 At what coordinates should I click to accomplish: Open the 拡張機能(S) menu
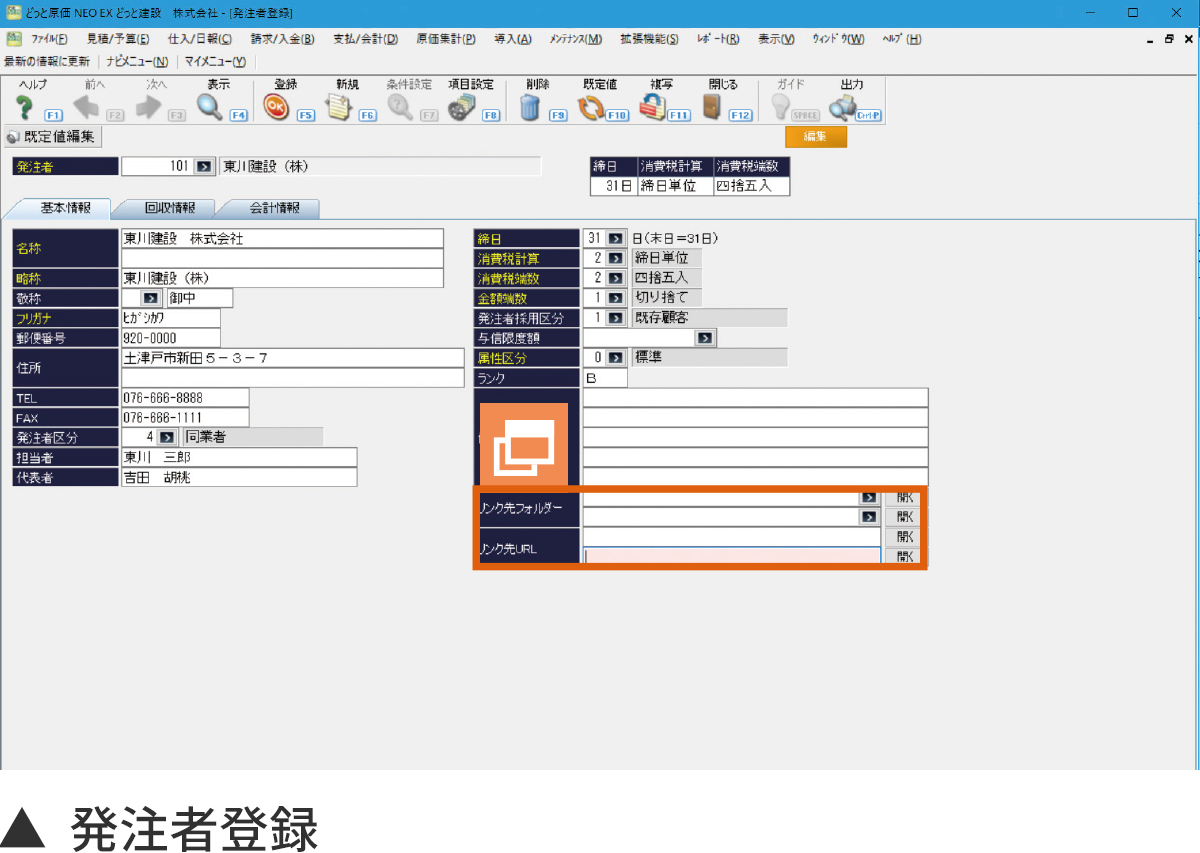[x=650, y=39]
